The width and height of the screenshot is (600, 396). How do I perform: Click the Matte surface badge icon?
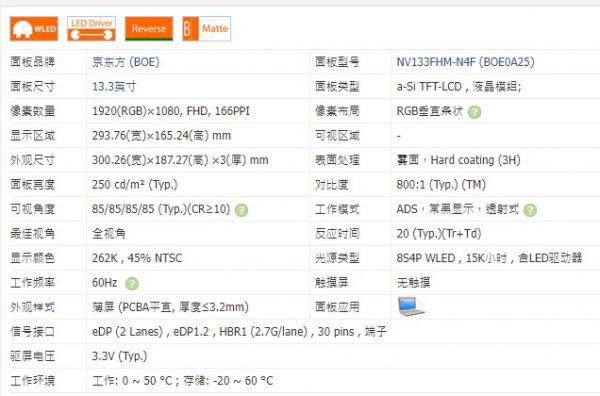click(207, 29)
